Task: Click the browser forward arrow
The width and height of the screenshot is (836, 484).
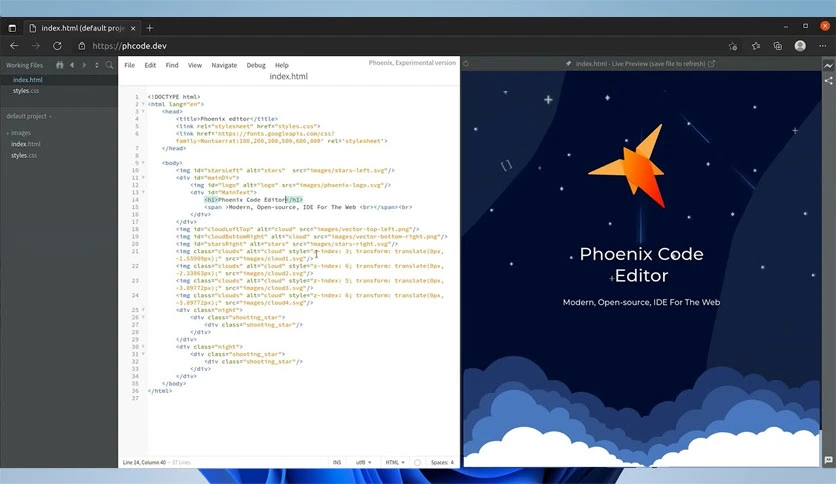Action: (36, 46)
